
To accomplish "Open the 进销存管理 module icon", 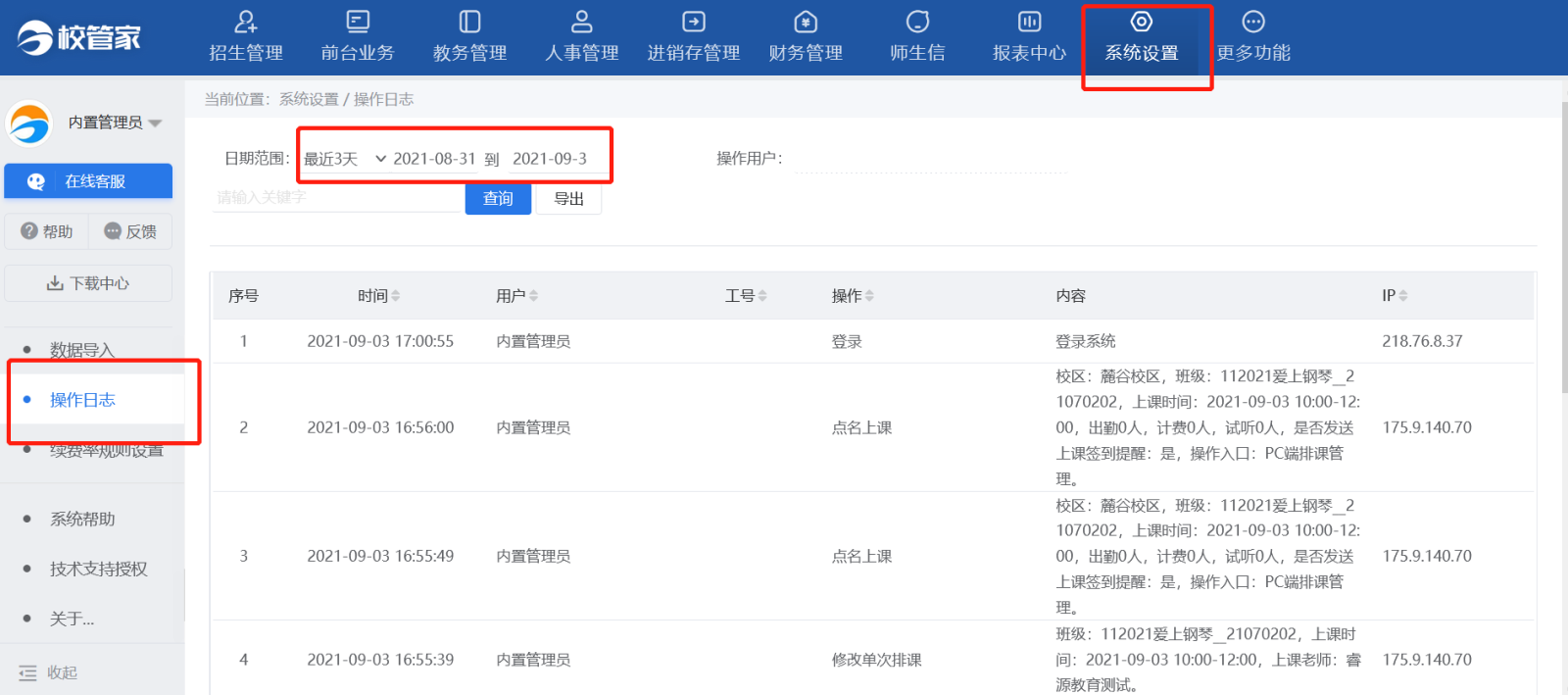I will pyautogui.click(x=694, y=22).
